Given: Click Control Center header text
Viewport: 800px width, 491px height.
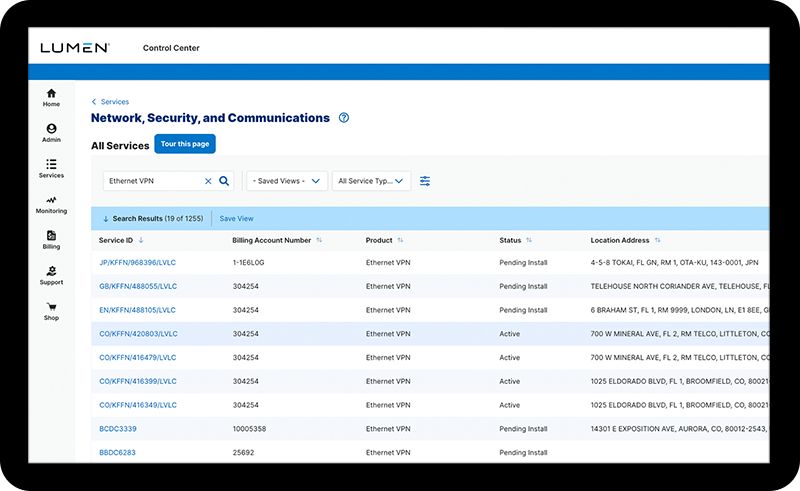Looking at the screenshot, I should [171, 48].
